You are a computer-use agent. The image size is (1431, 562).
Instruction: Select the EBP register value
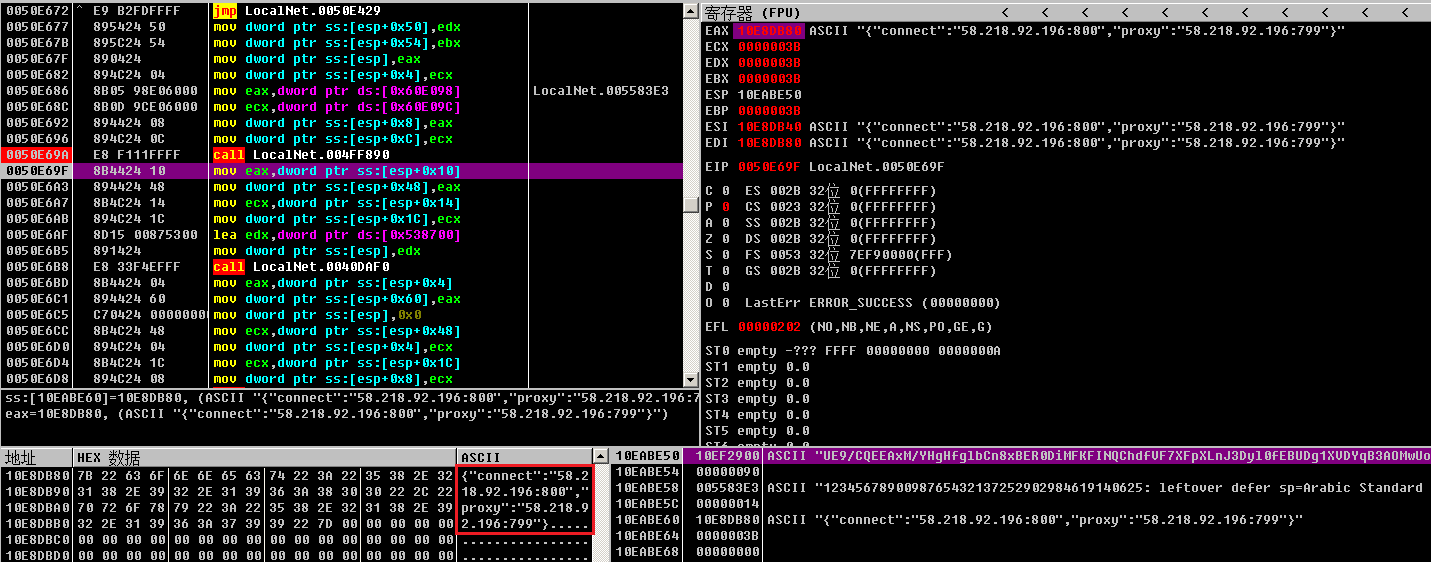pos(769,111)
